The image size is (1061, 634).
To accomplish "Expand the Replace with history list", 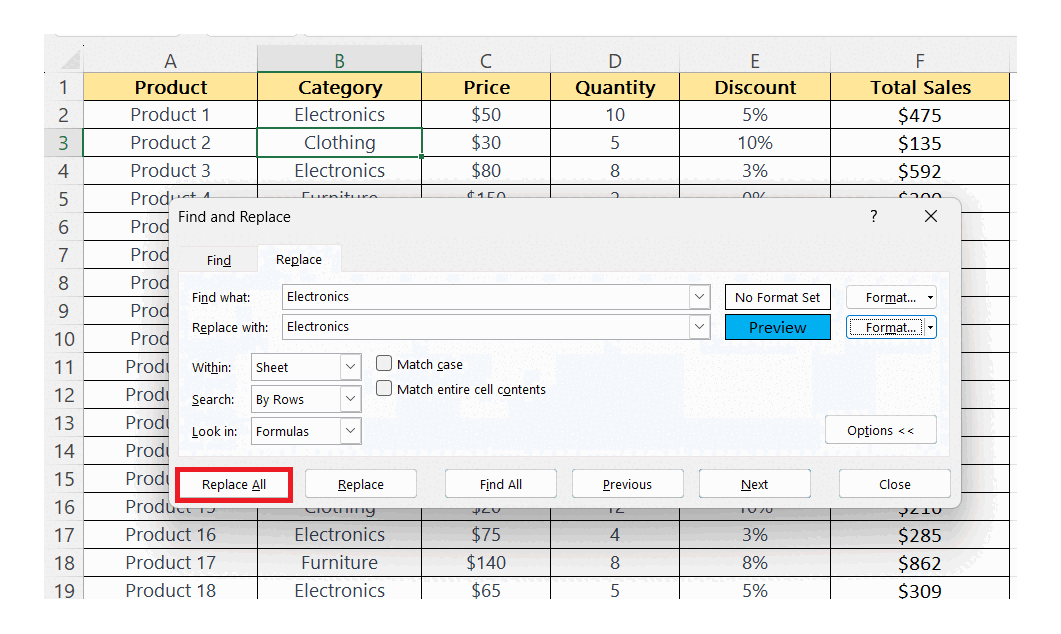I will (700, 327).
